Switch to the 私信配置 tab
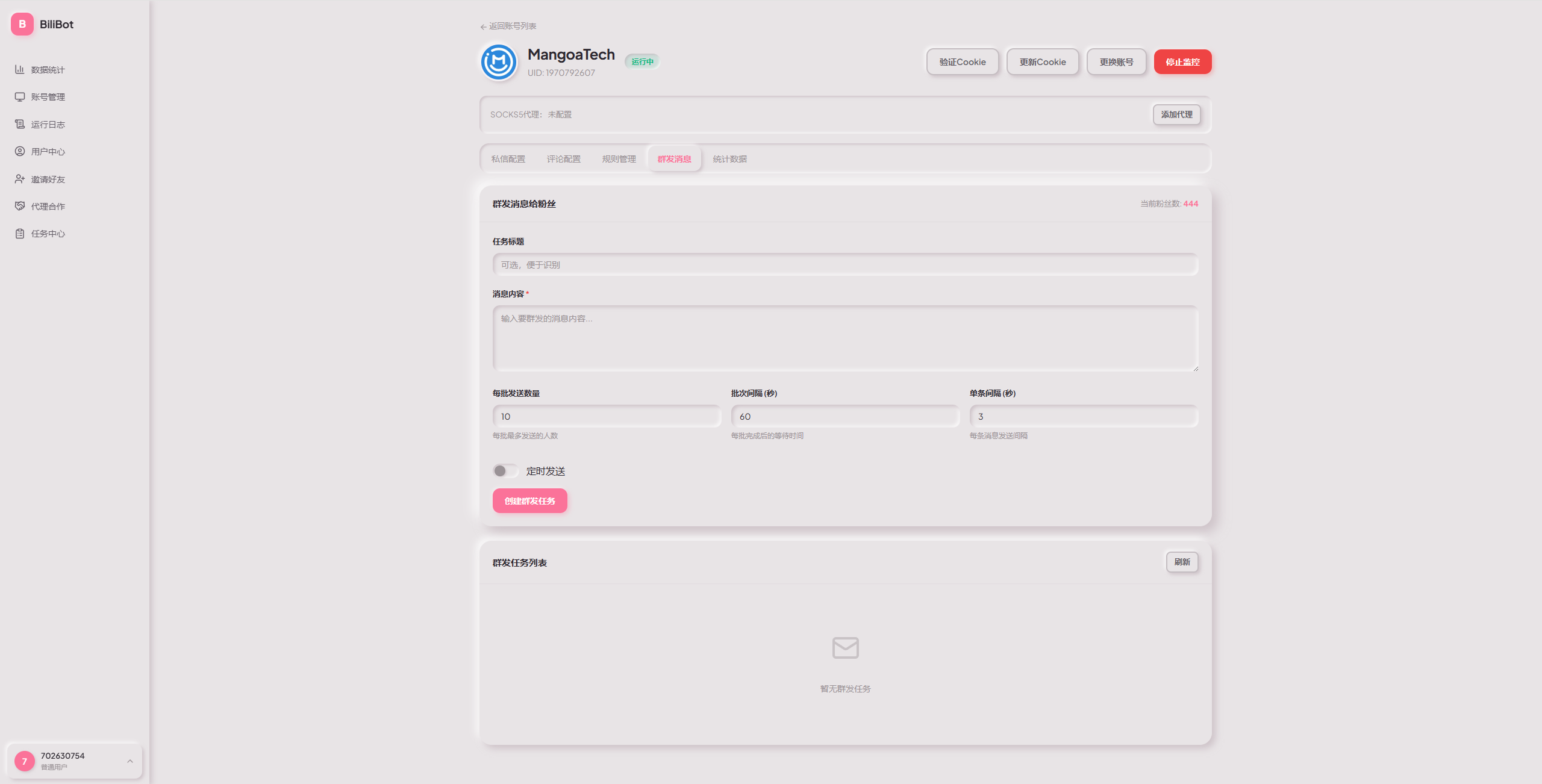Screen dimensions: 1542x784 point(508,159)
